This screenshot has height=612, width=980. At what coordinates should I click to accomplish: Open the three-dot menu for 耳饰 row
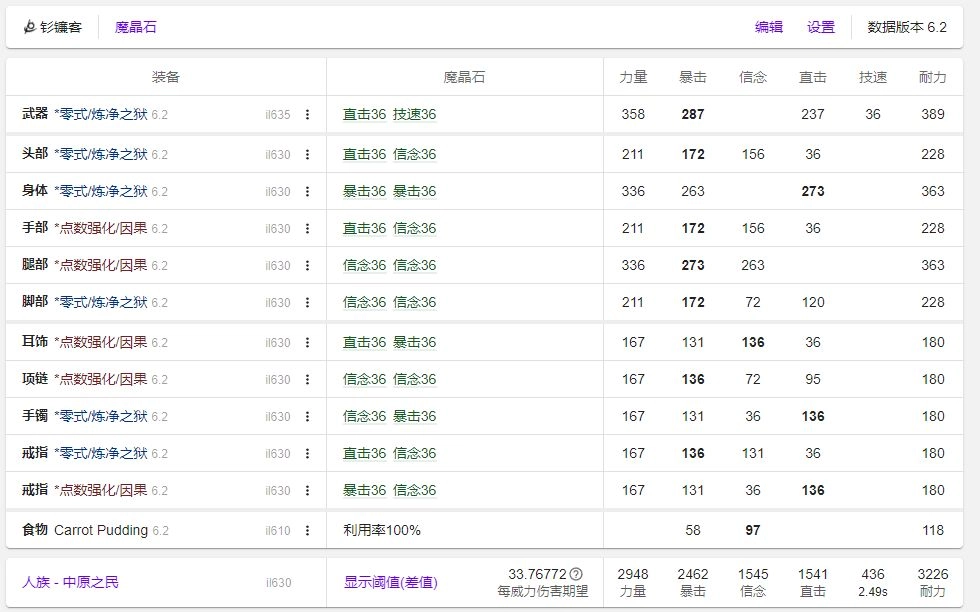coord(307,343)
